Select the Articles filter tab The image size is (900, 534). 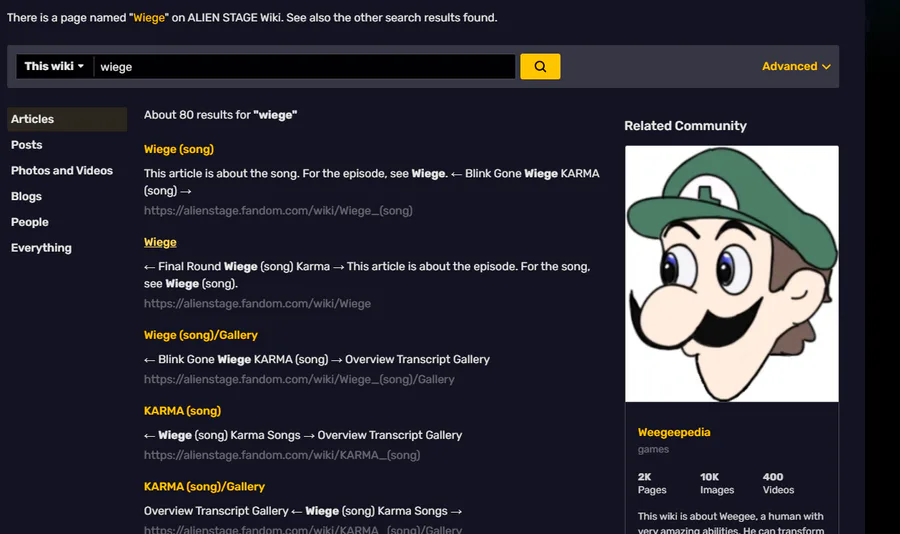(x=67, y=119)
